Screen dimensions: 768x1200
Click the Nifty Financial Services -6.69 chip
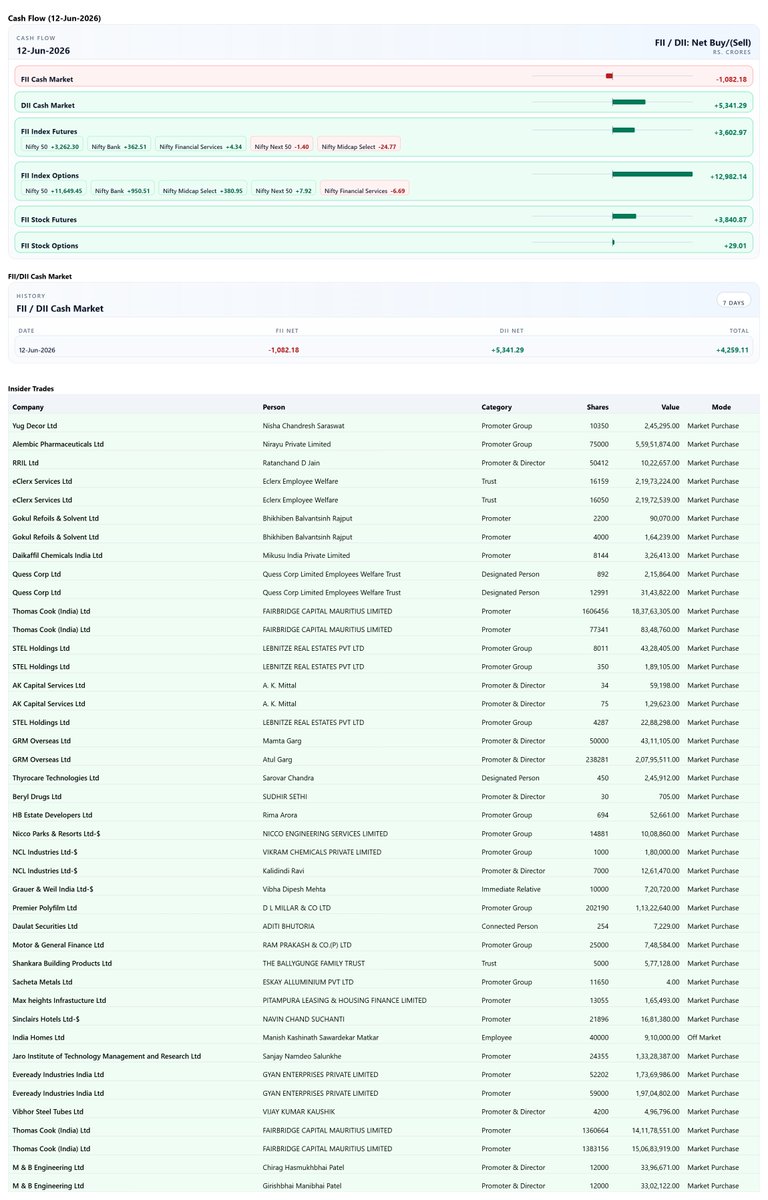pyautogui.click(x=365, y=190)
